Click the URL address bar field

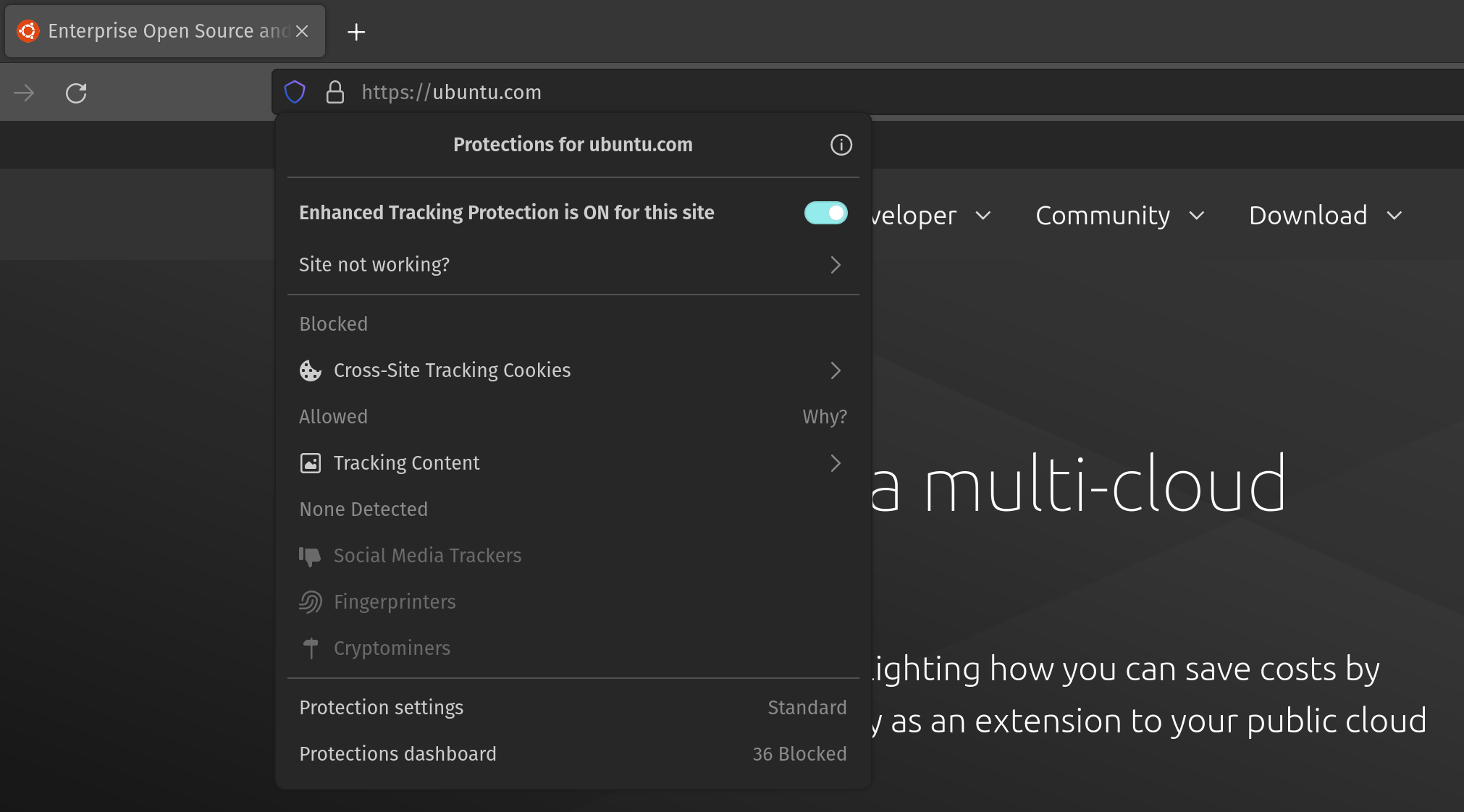(x=867, y=93)
